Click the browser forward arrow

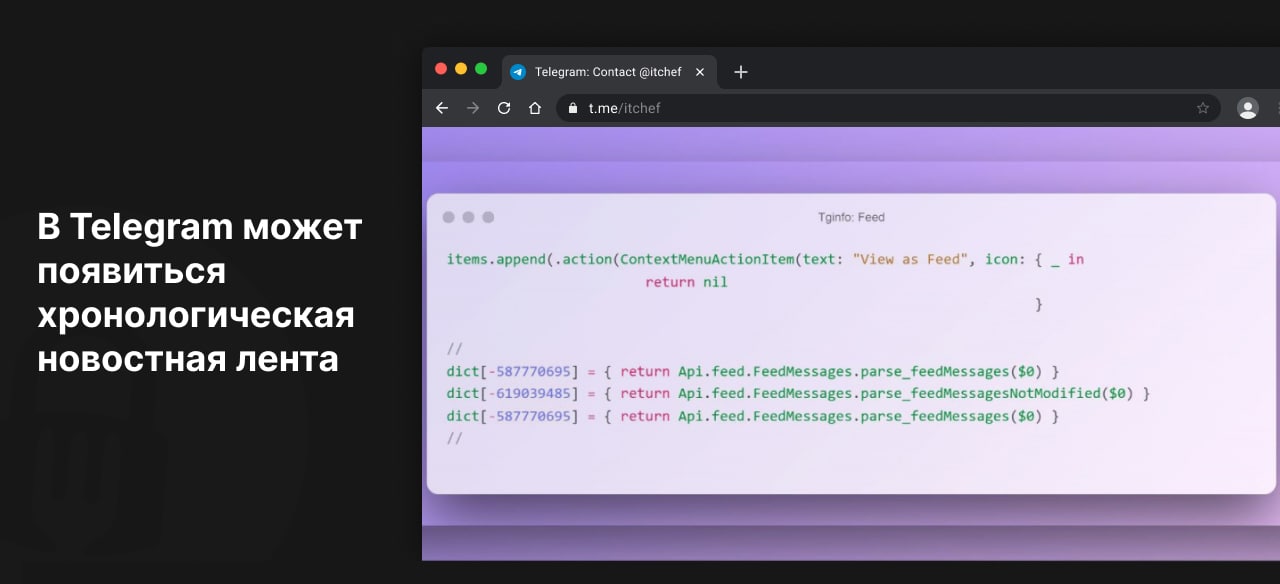pos(473,108)
